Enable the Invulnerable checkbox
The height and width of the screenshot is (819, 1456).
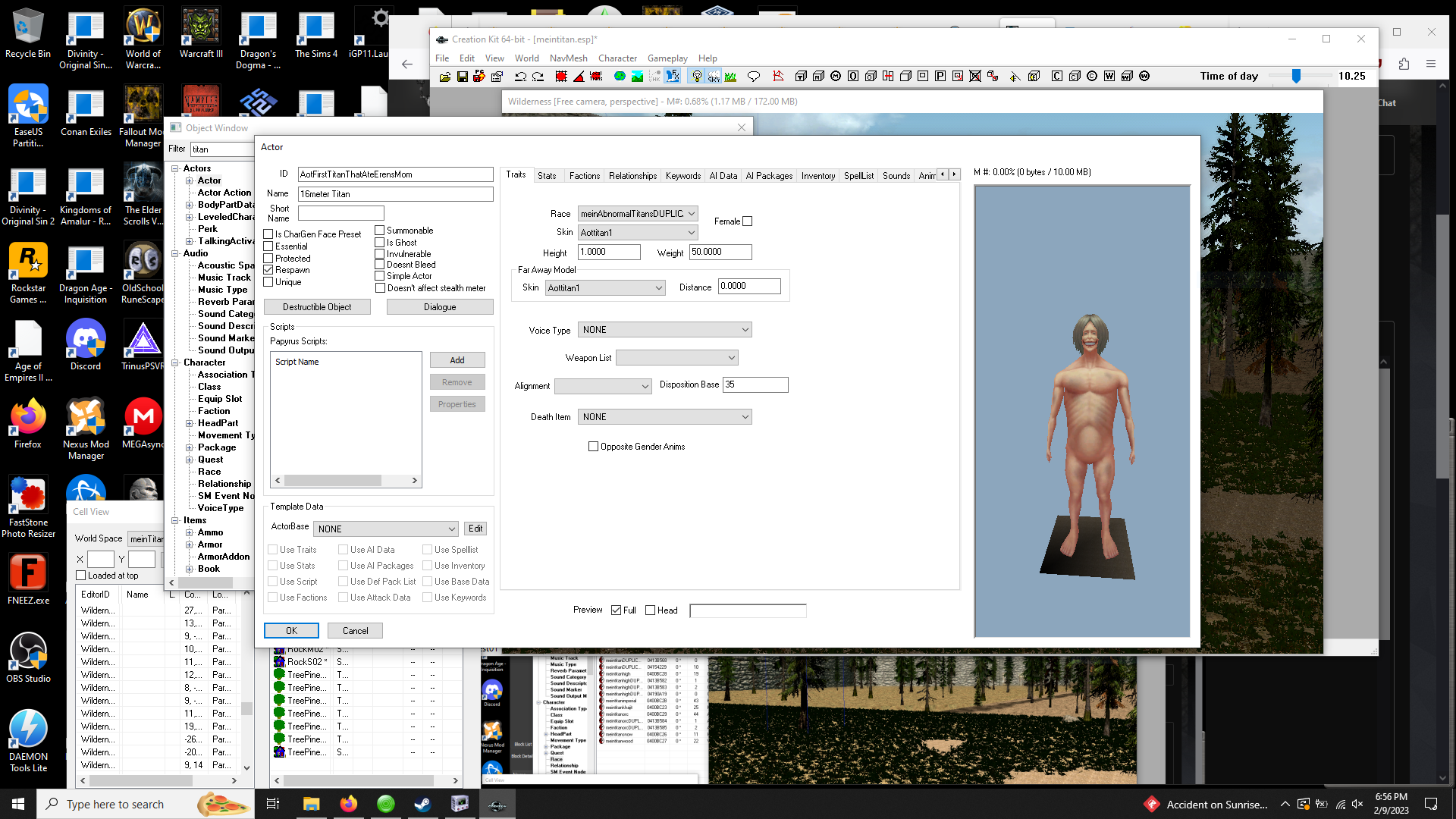coord(380,254)
